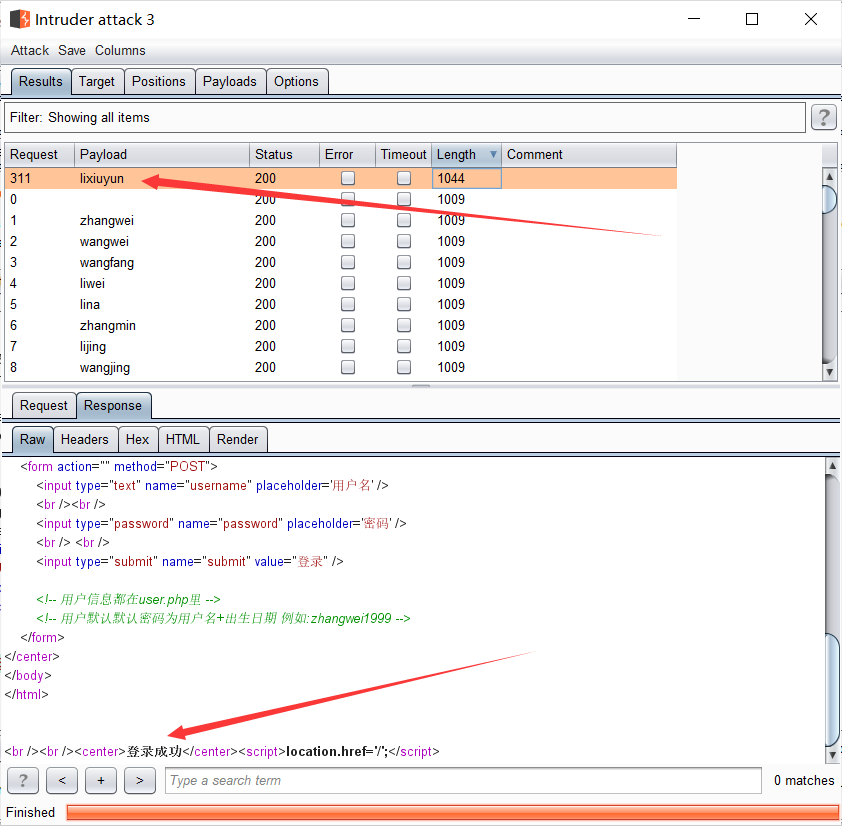Click the plus search options button
This screenshot has height=826, width=842.
(101, 780)
